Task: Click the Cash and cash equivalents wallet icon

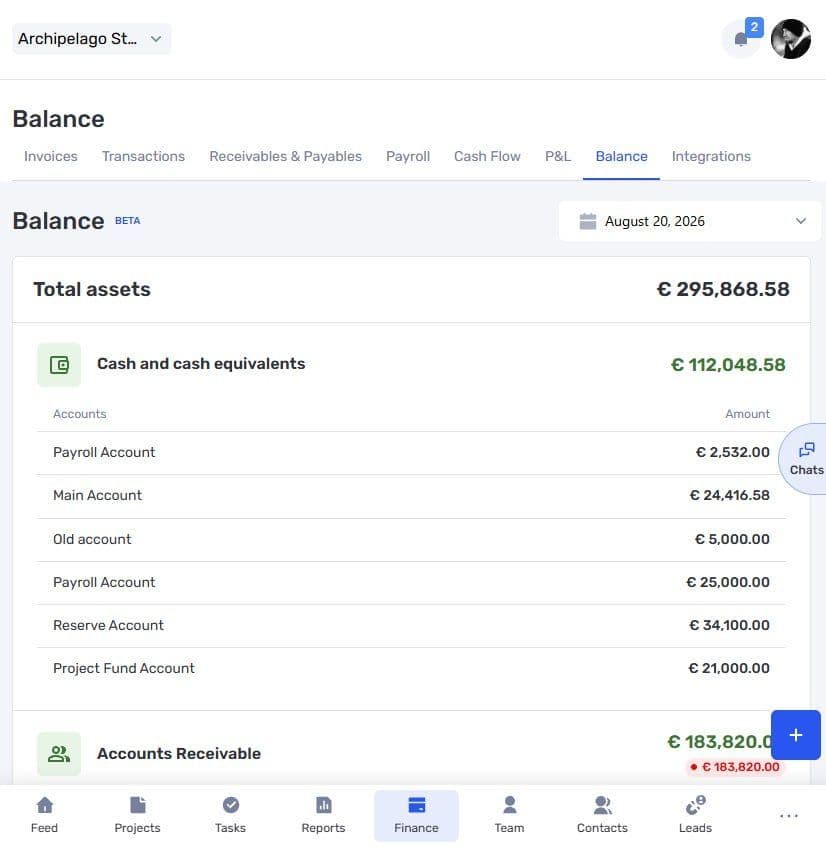Action: [59, 365]
